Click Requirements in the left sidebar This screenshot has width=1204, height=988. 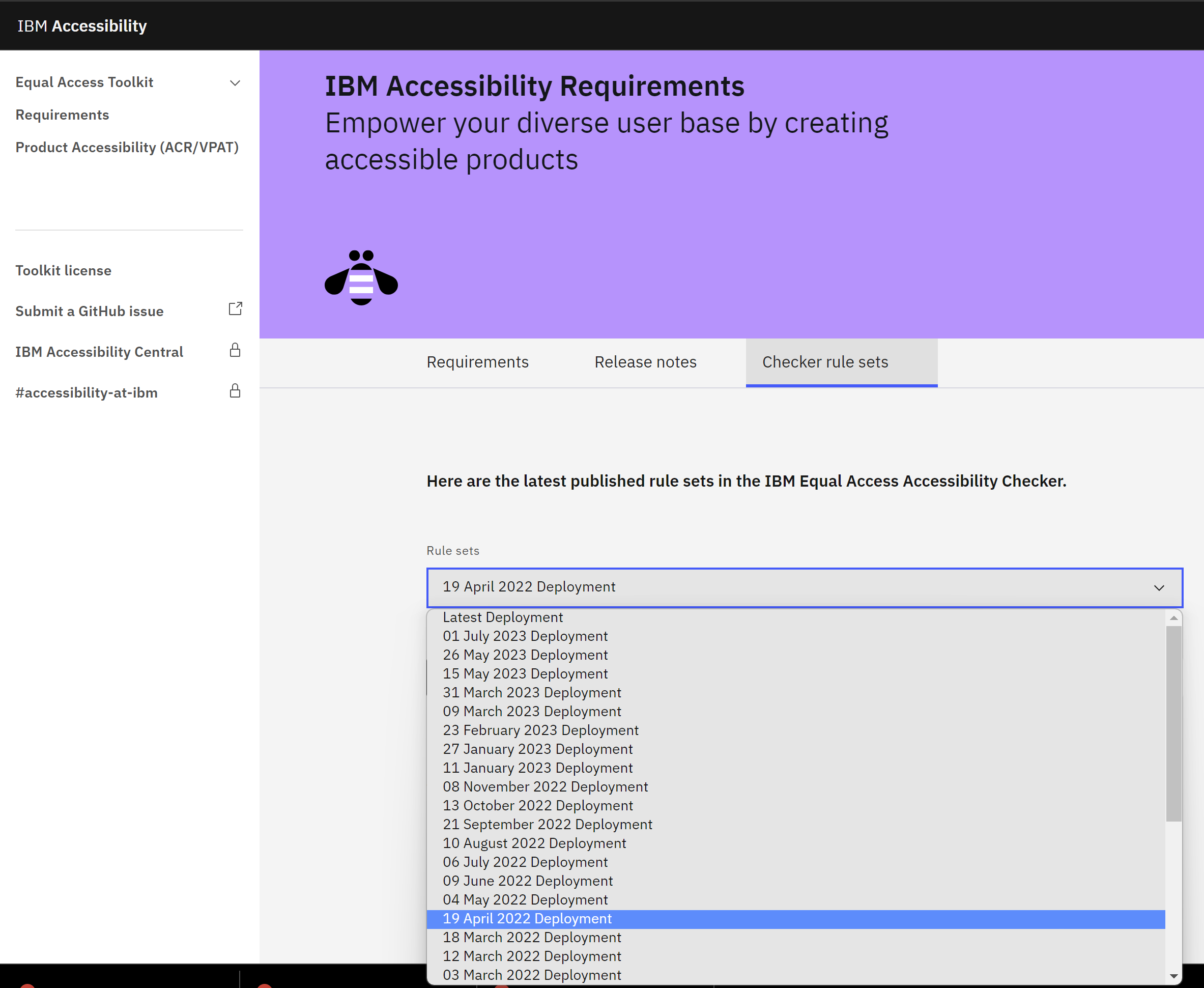coord(63,115)
